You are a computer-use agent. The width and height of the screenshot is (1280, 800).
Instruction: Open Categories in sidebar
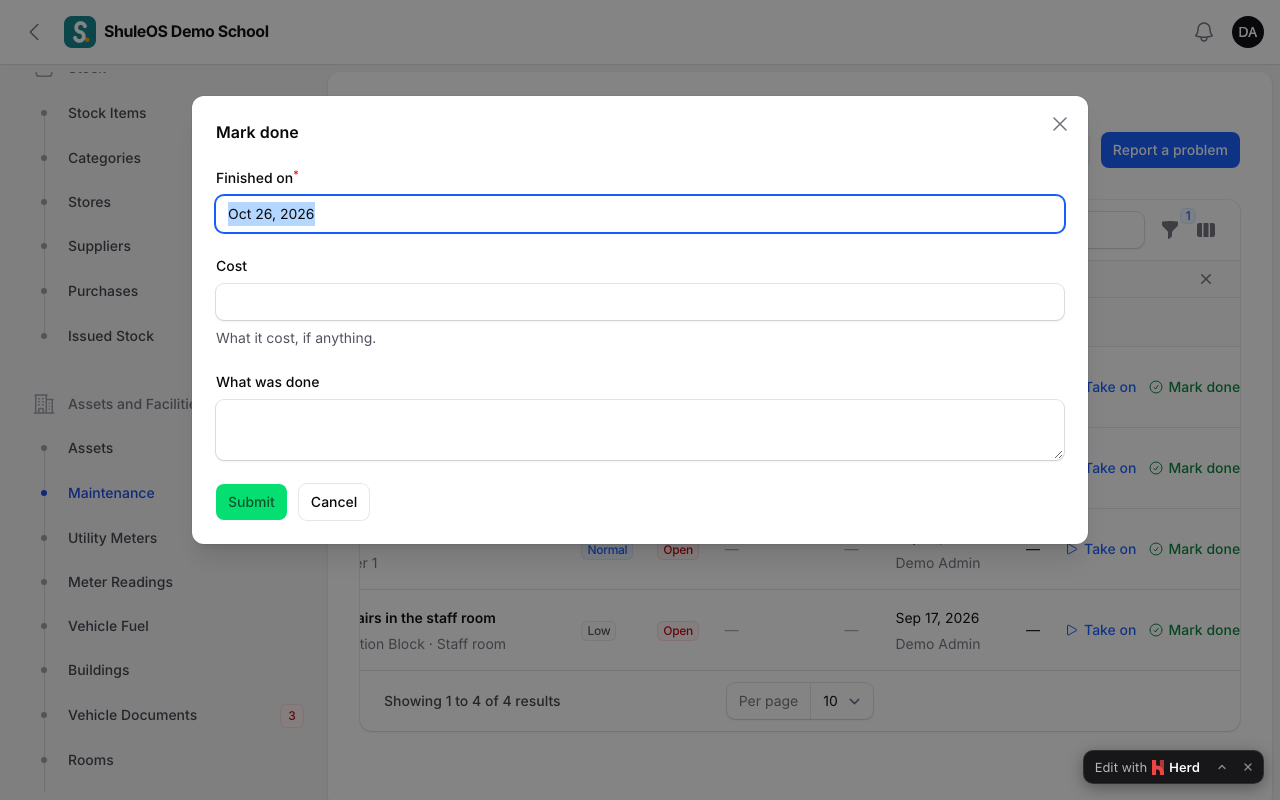[x=104, y=158]
